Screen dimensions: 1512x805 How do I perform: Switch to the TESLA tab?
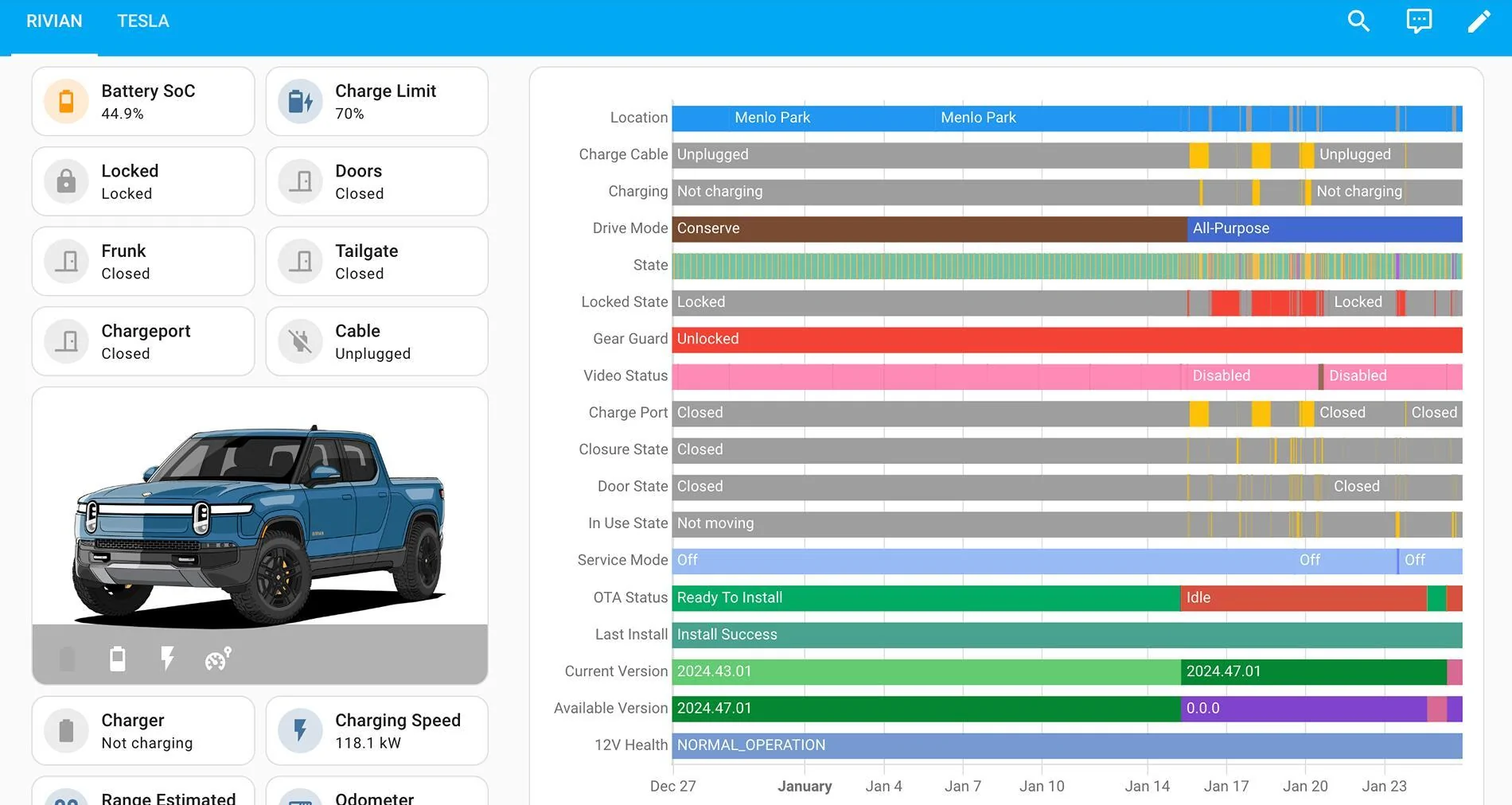(143, 21)
